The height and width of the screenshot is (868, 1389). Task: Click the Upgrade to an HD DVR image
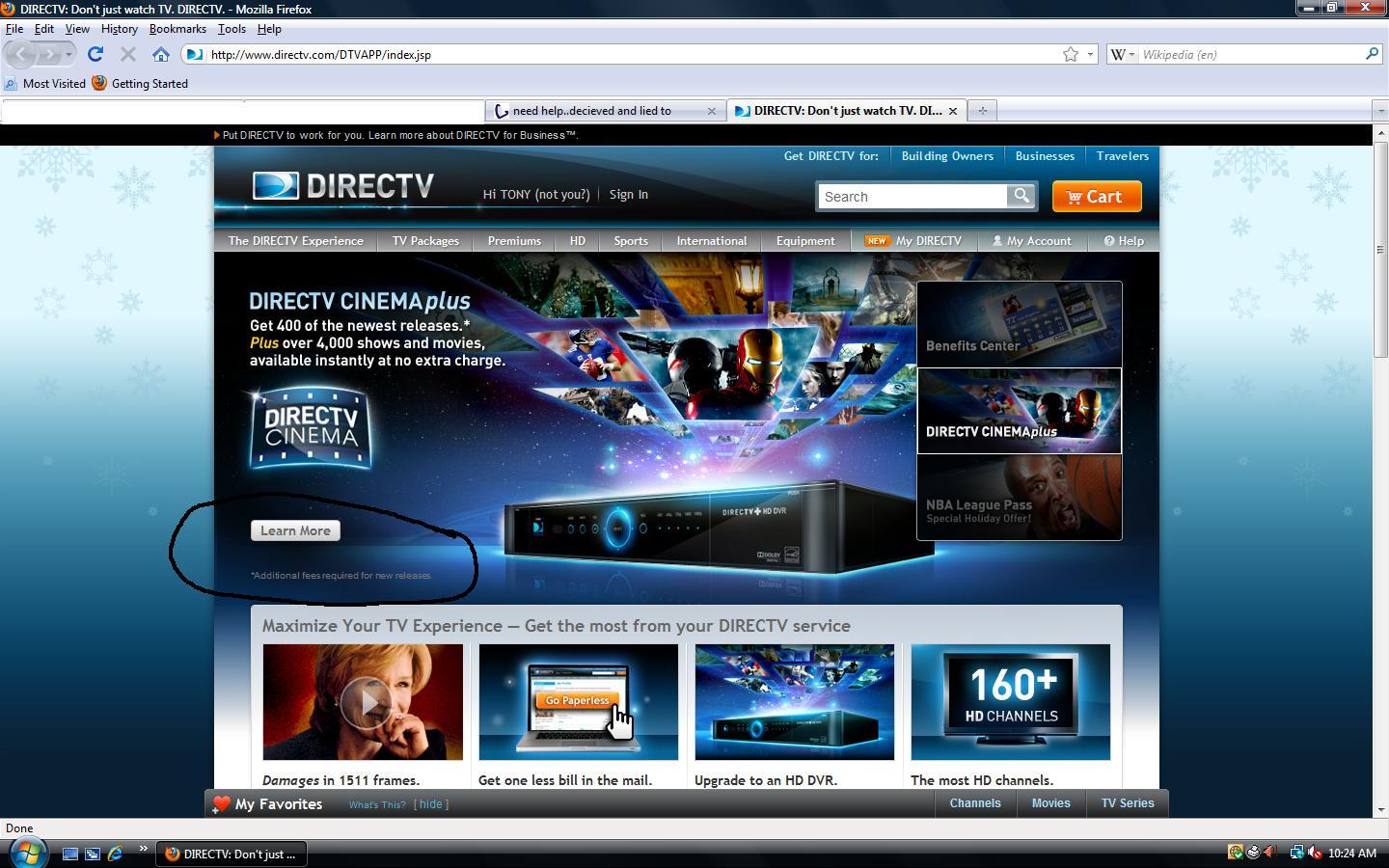tap(795, 702)
